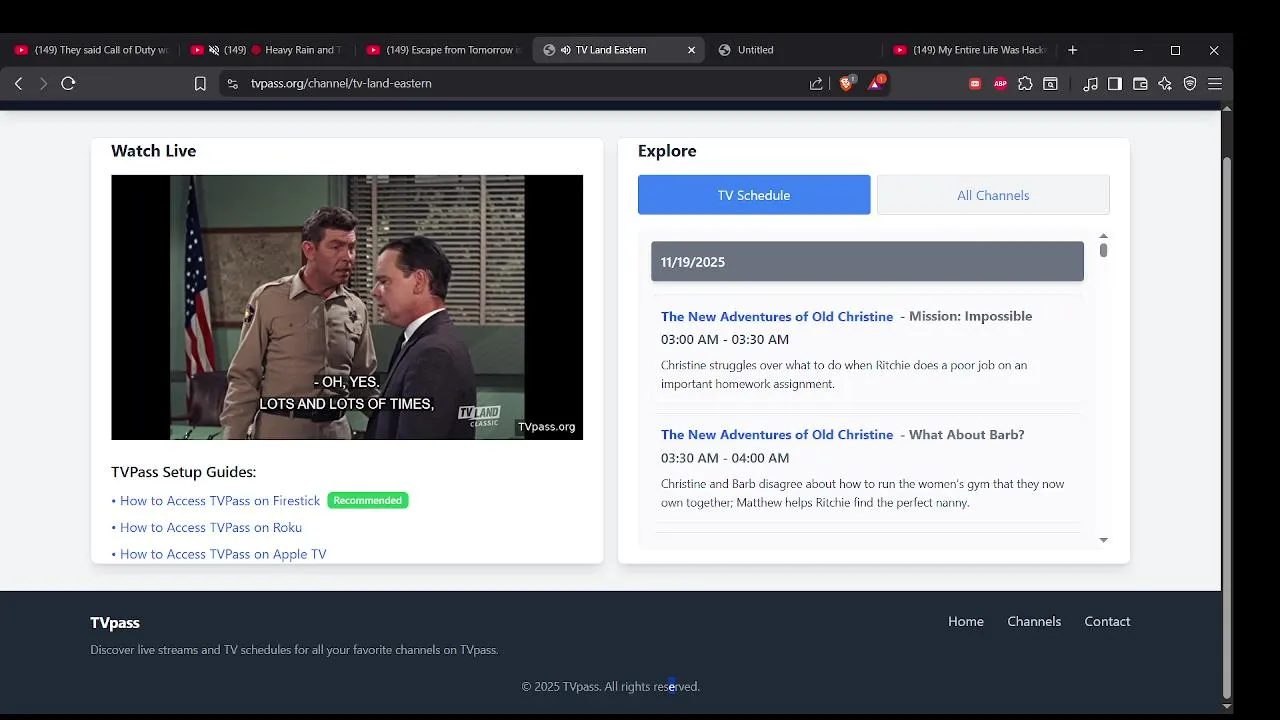This screenshot has width=1280, height=720.
Task: Bookmark this page with the bookmark icon
Action: click(200, 84)
